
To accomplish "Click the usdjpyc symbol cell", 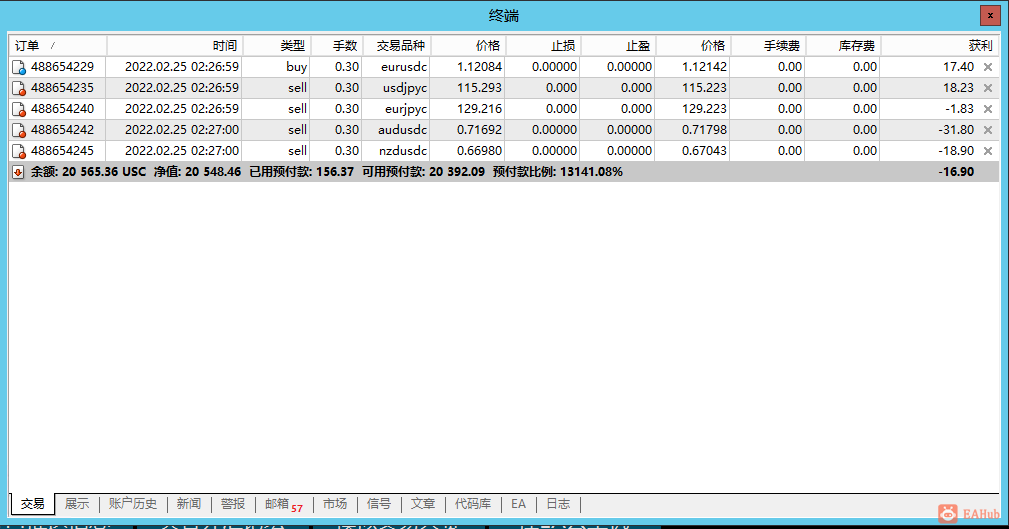I will [405, 88].
